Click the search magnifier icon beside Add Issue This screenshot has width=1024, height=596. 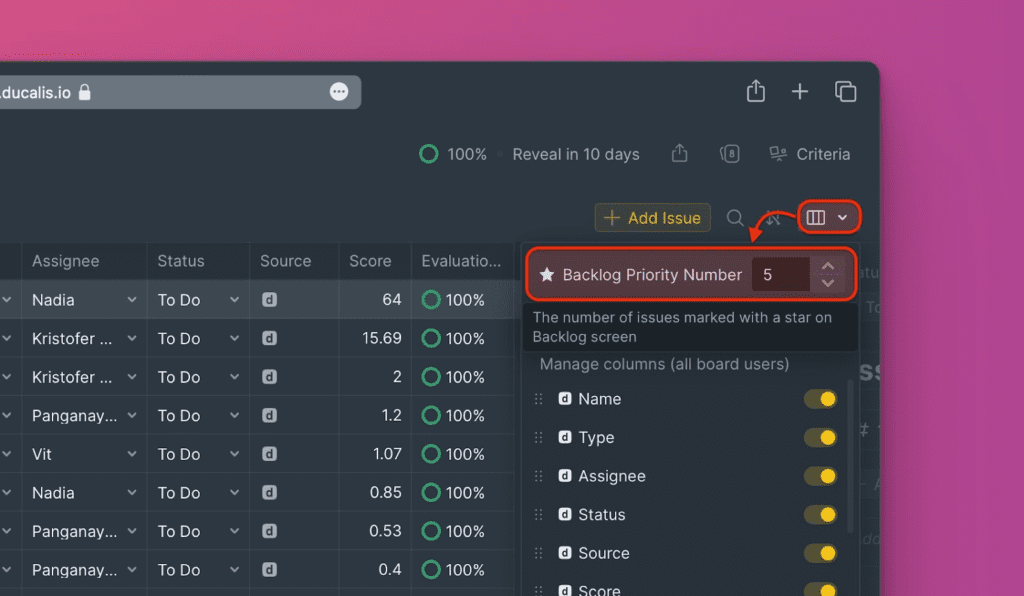pyautogui.click(x=735, y=218)
